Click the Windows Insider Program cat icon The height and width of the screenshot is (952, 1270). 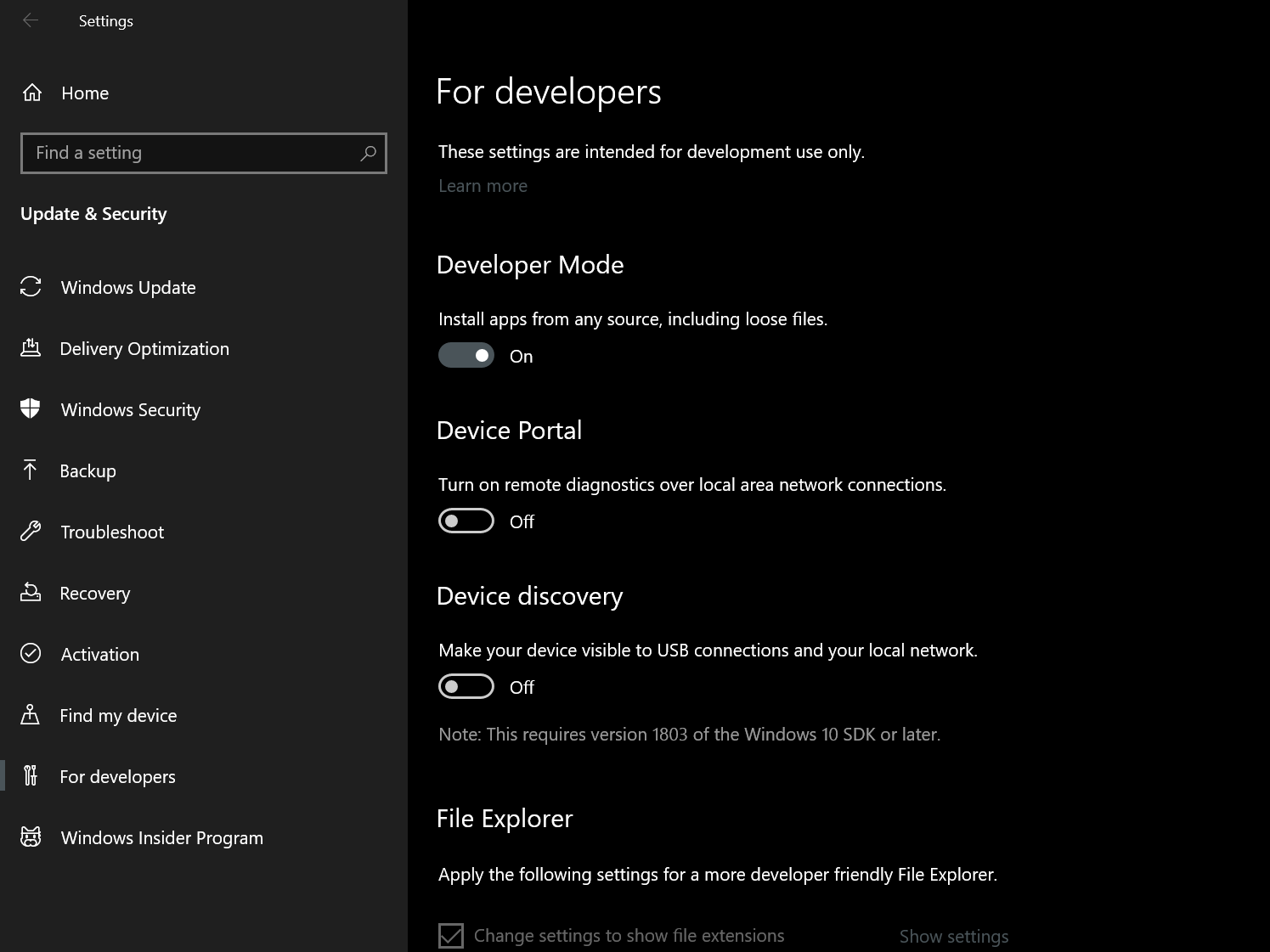31,837
